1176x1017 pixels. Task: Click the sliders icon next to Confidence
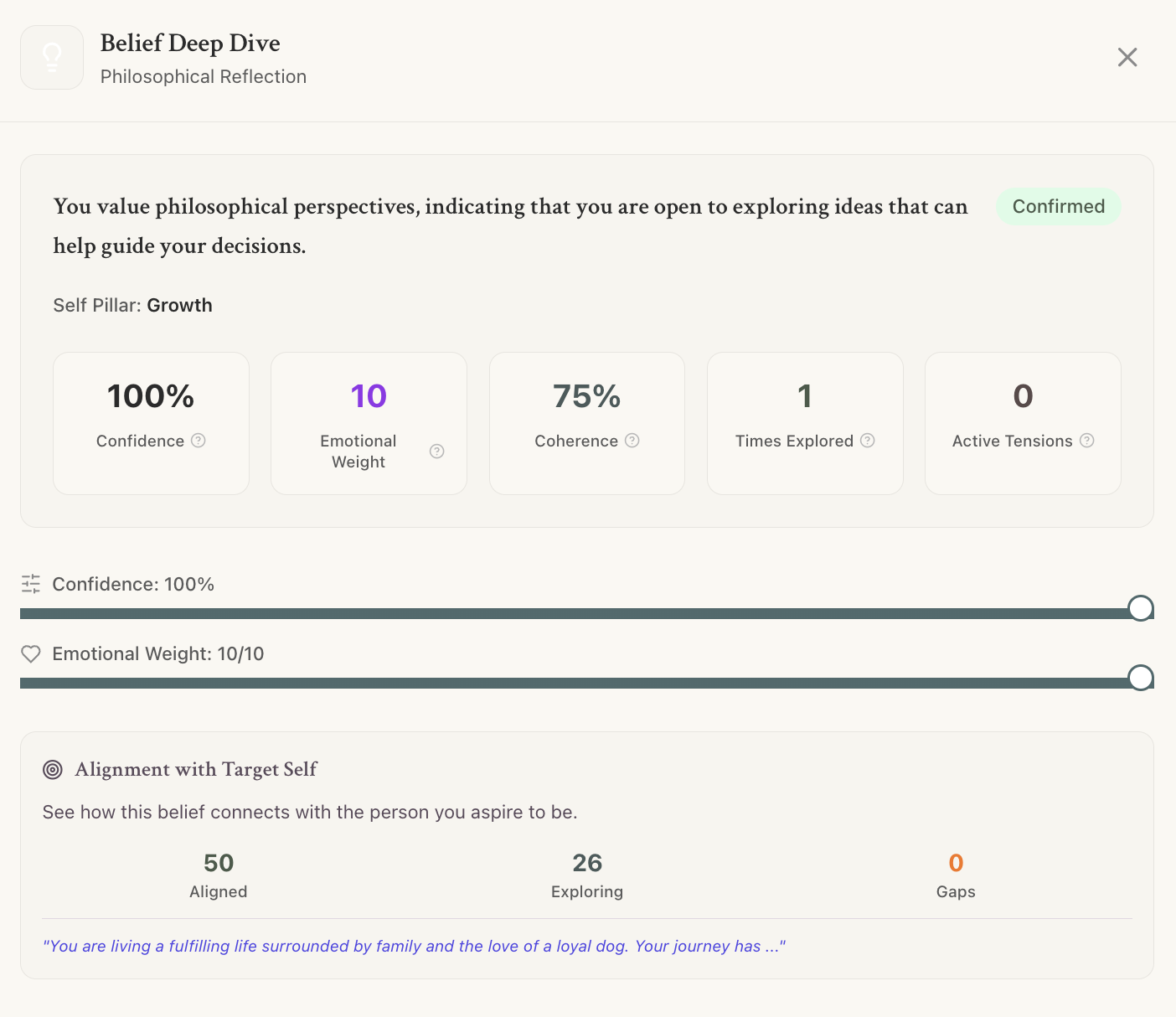[31, 584]
